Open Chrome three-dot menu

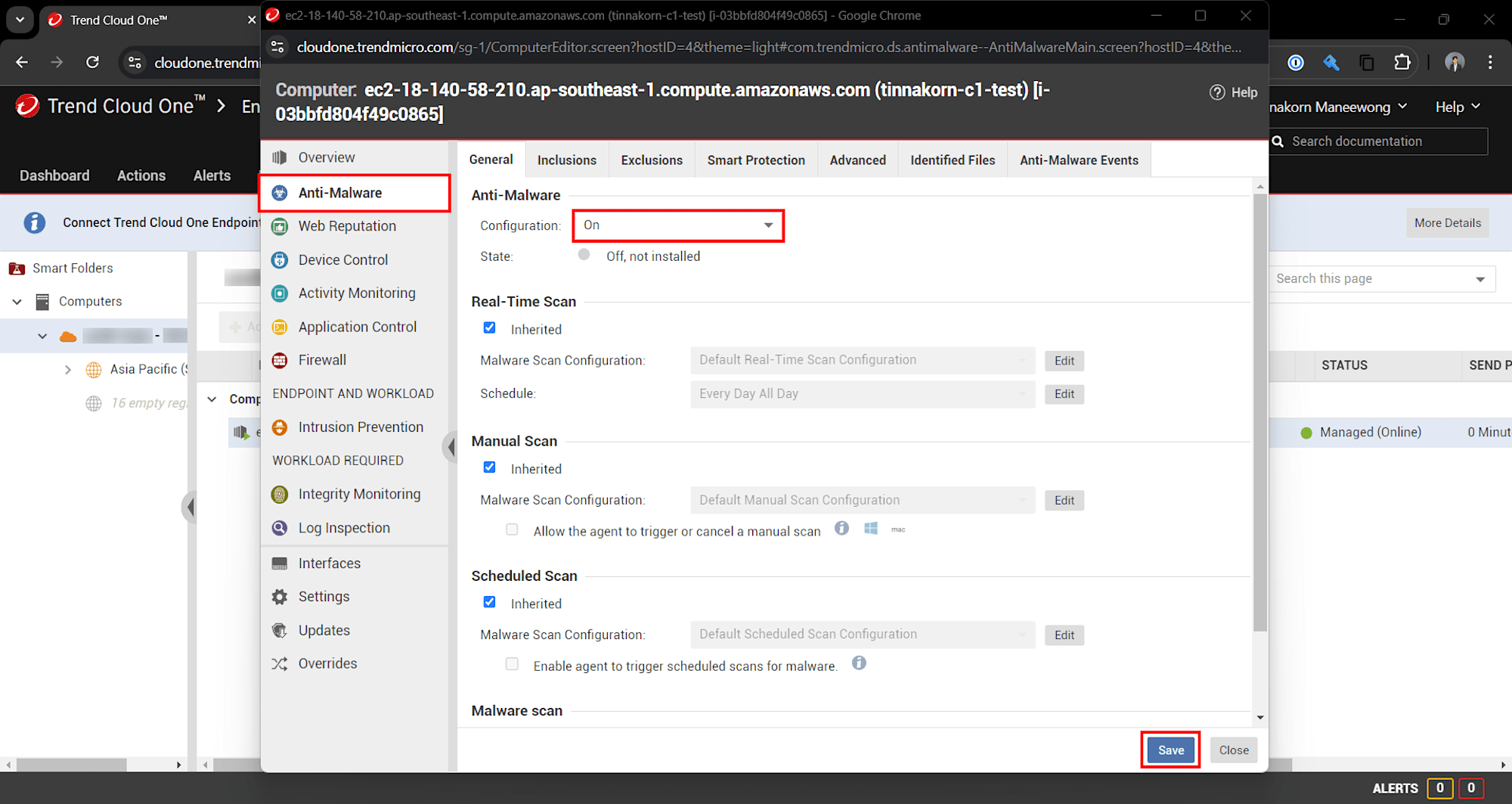point(1490,62)
